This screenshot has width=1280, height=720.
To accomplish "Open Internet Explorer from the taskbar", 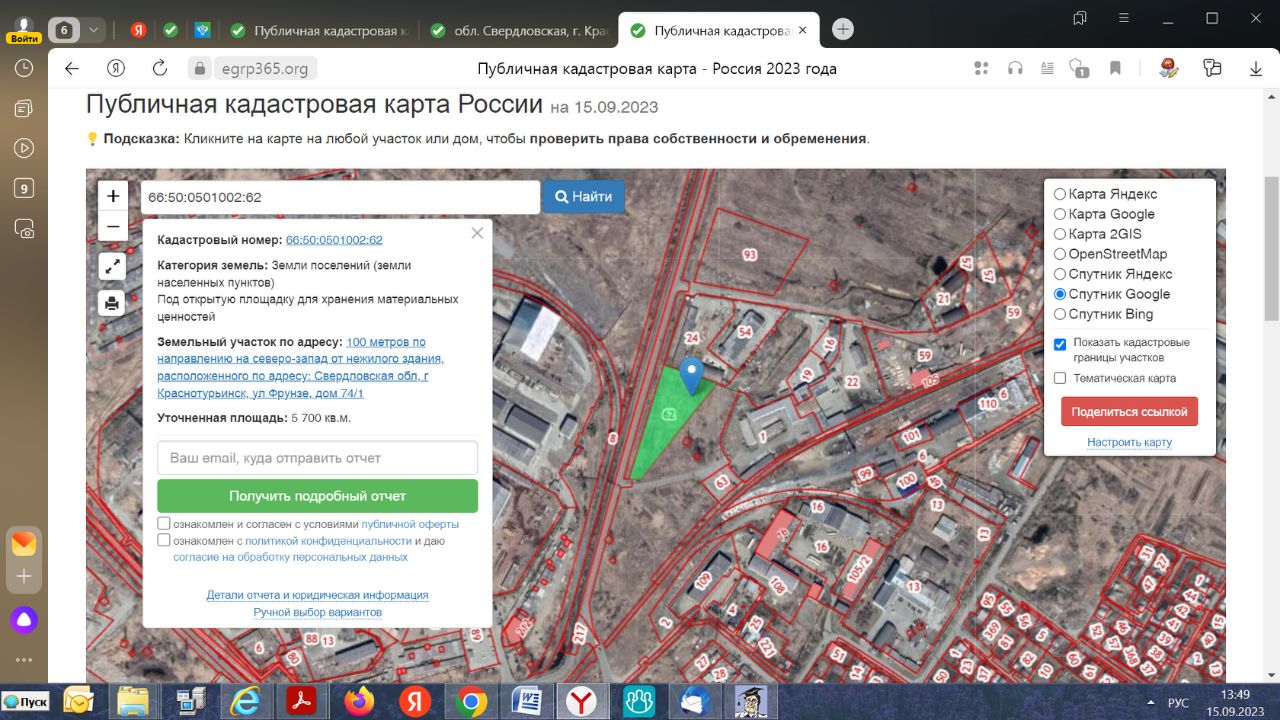I will coord(246,701).
